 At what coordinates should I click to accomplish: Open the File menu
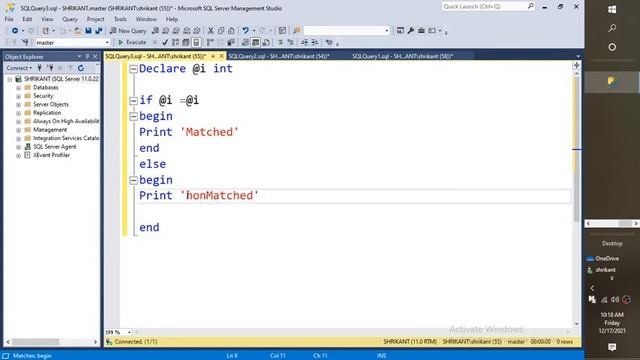[9, 19]
